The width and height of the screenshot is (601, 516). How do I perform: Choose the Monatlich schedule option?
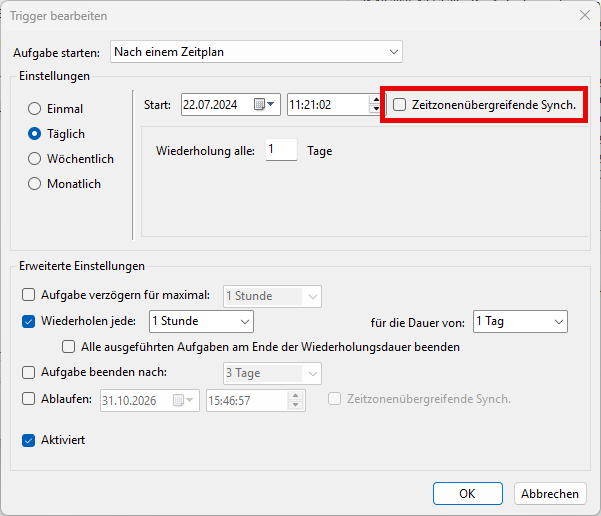35,184
